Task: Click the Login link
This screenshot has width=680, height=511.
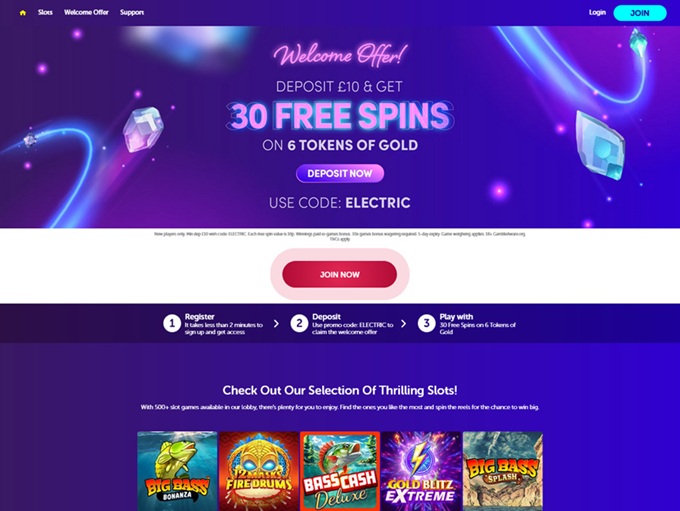Action: (597, 12)
